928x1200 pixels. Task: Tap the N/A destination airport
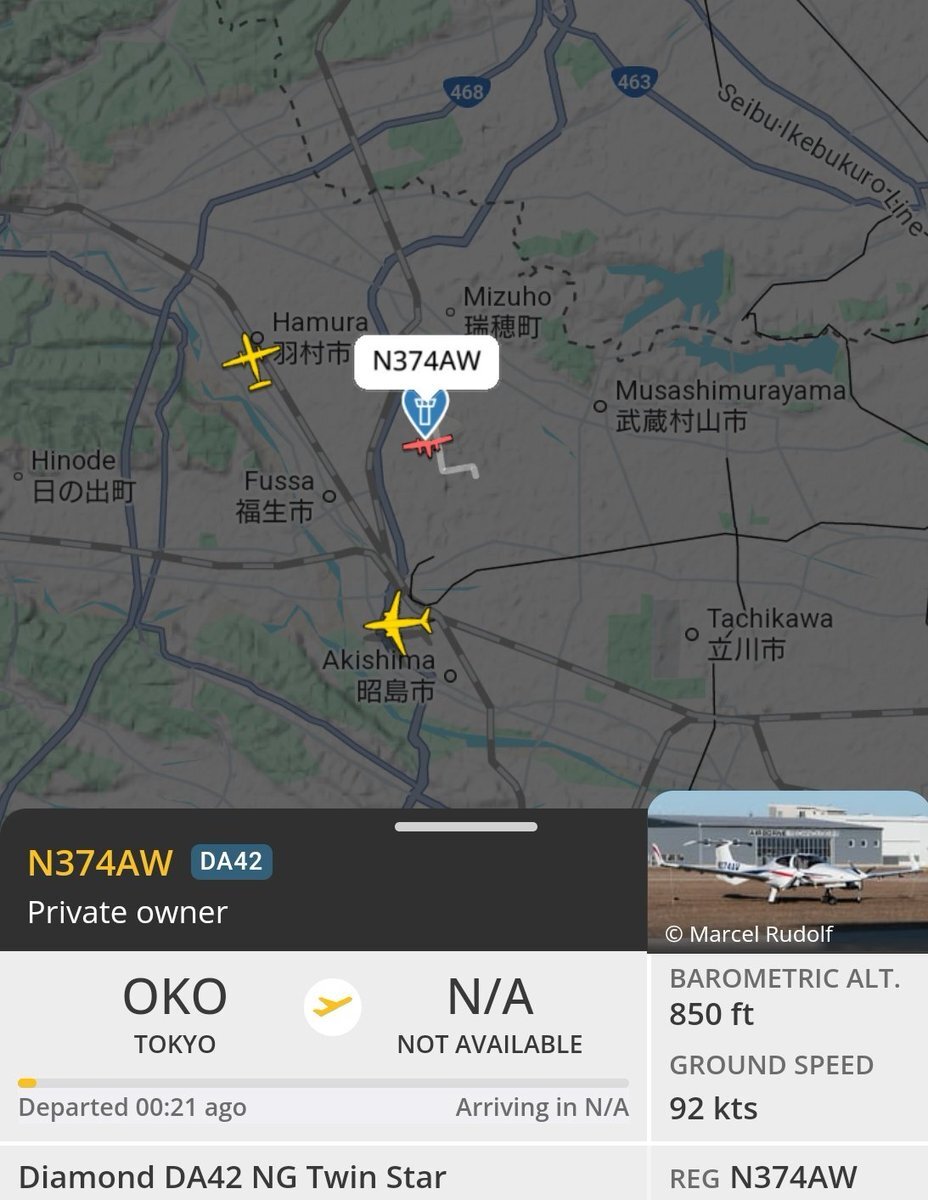[490, 1014]
